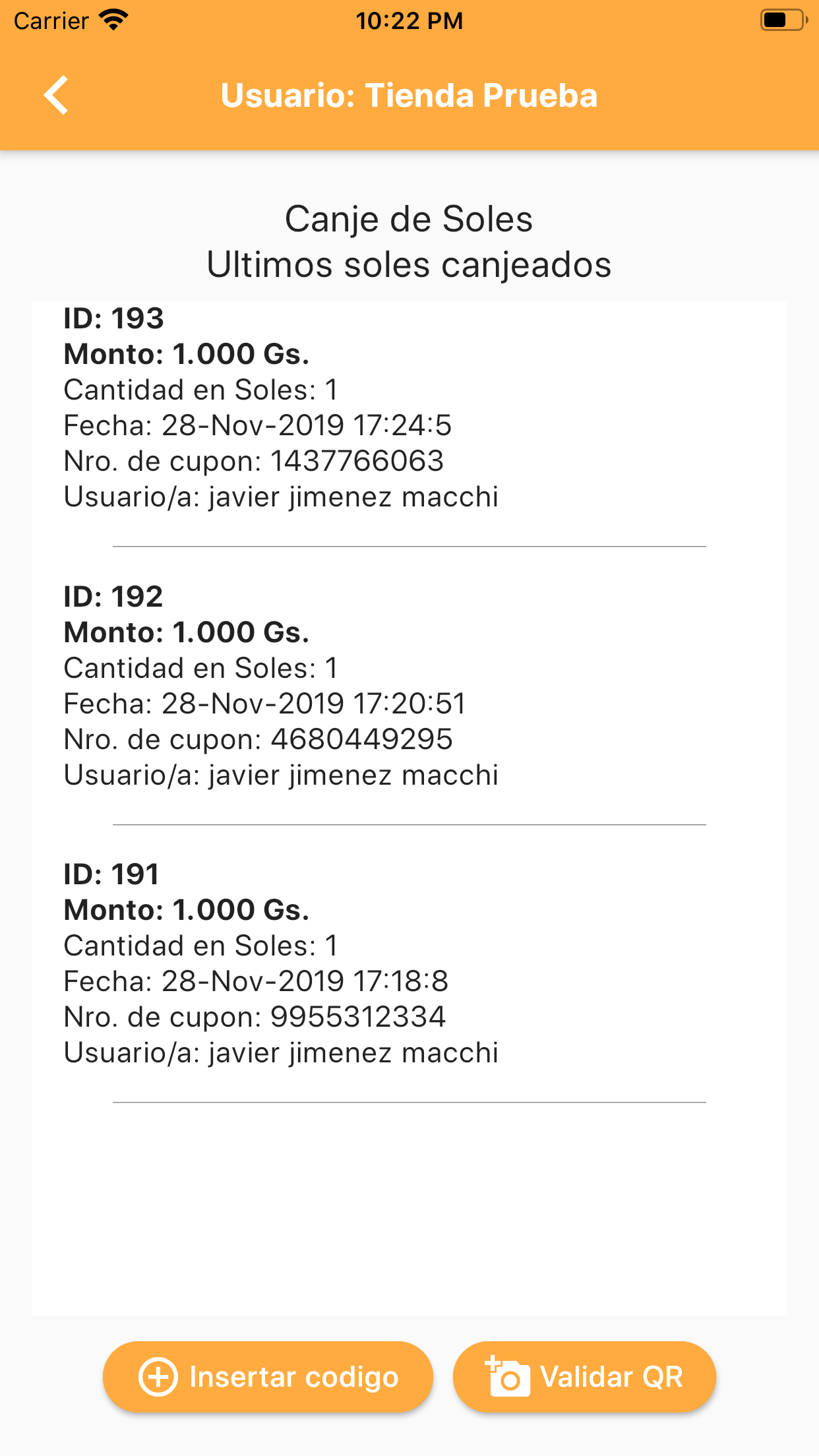Viewport: 819px width, 1456px height.
Task: Tap the 10:22 PM clock
Action: pos(409,21)
